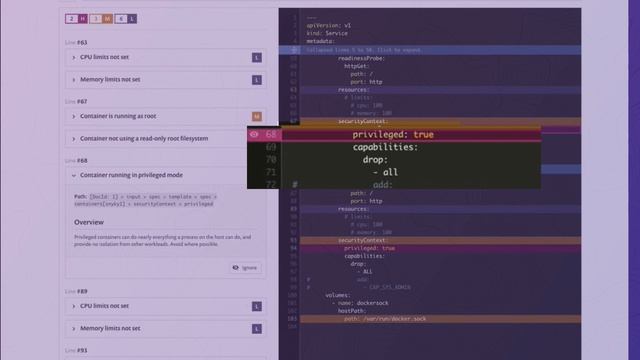
Task: Click the L badge on the Line #63 CPU limits row
Action: pyautogui.click(x=257, y=58)
